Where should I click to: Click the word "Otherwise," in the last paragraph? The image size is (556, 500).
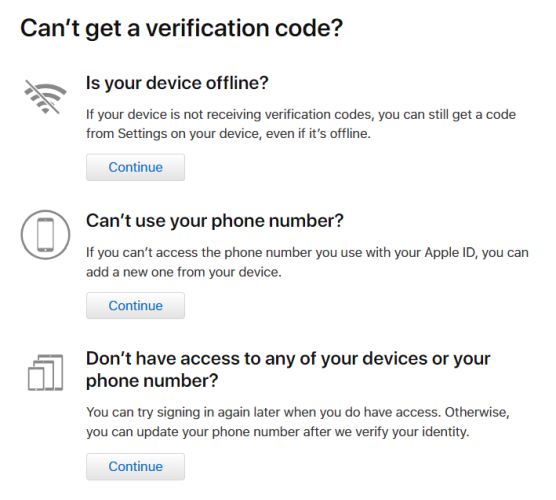(x=477, y=412)
